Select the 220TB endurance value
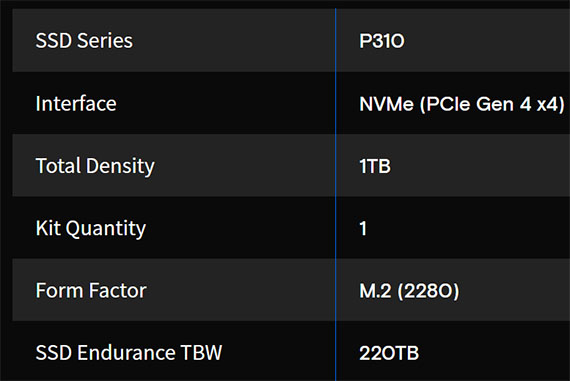The width and height of the screenshot is (570, 381). [389, 353]
